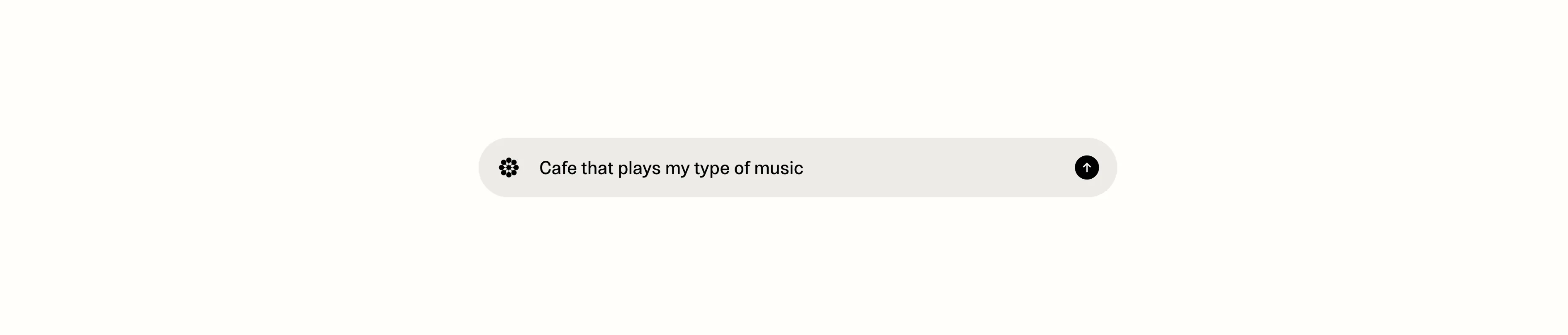Viewport: 1568px width, 335px height.
Task: Click the assistant flower symbol left of text
Action: coord(508,167)
